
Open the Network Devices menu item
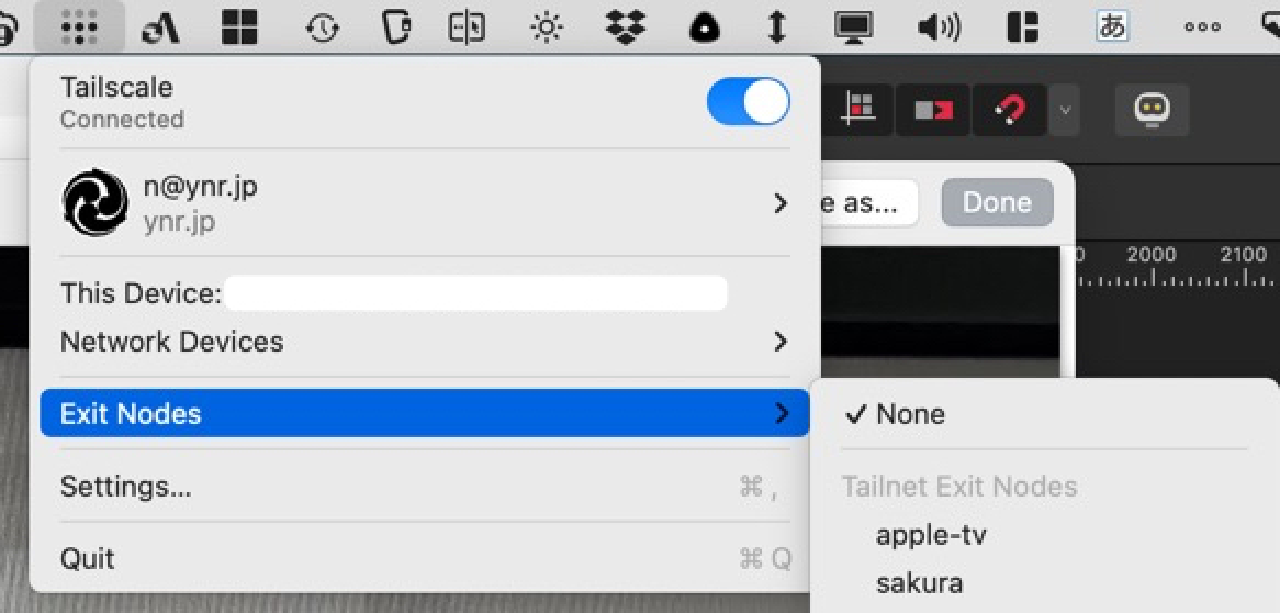click(425, 342)
